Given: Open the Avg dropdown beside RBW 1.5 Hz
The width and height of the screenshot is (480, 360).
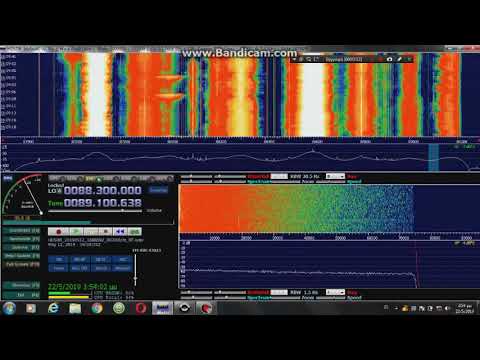Looking at the screenshot, I should [x=335, y=292].
